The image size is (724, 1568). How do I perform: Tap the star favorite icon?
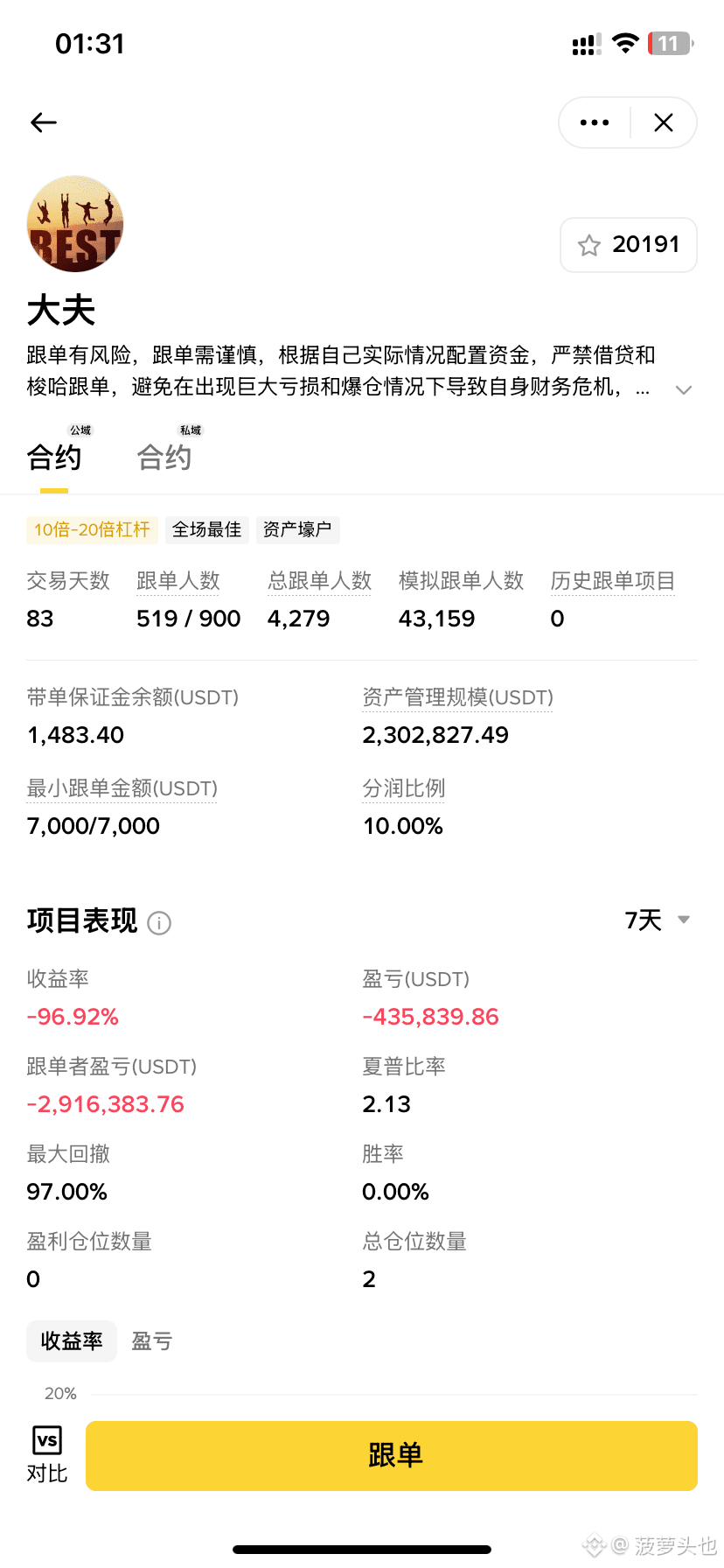coord(589,245)
